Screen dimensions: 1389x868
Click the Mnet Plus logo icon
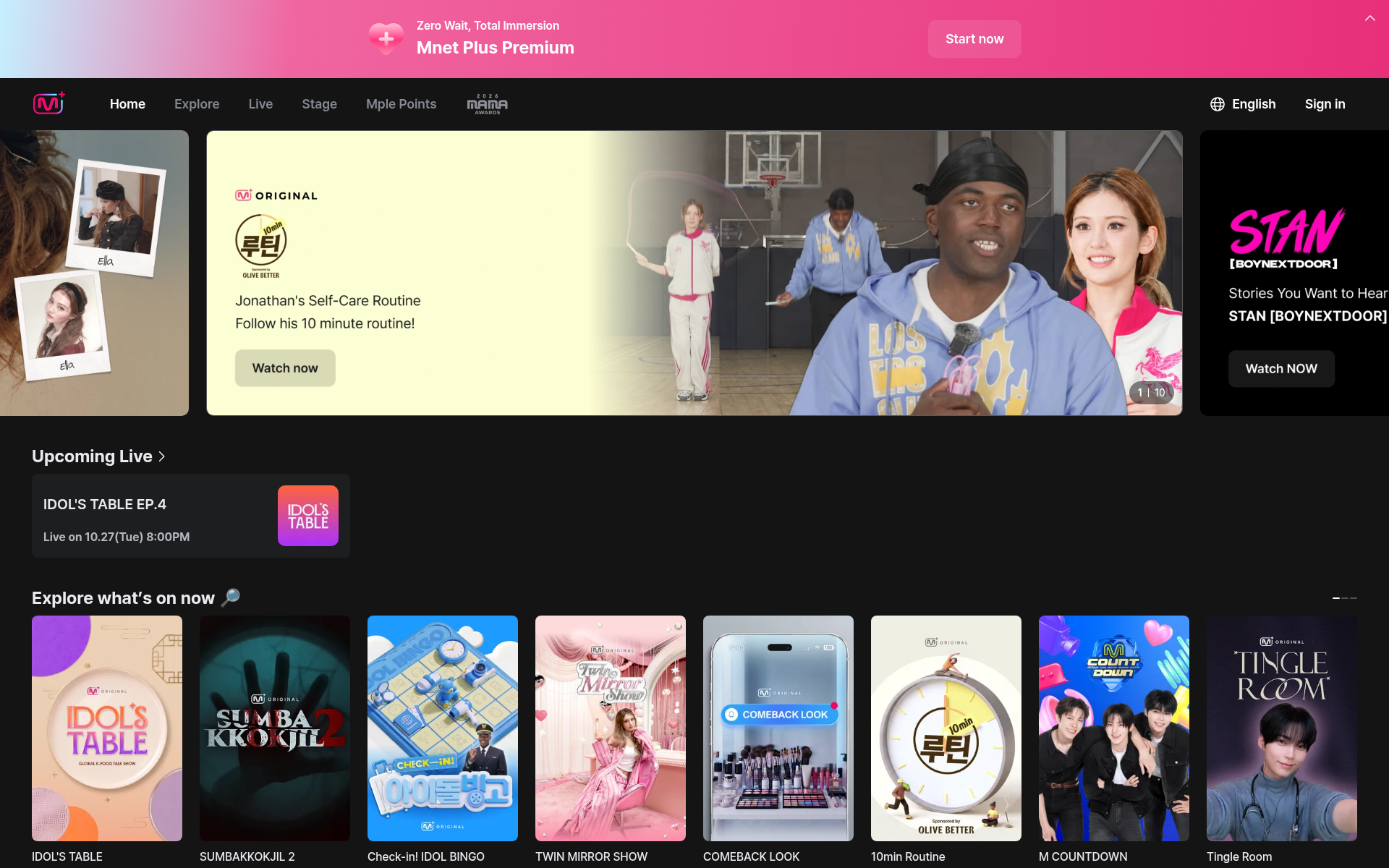(x=49, y=103)
